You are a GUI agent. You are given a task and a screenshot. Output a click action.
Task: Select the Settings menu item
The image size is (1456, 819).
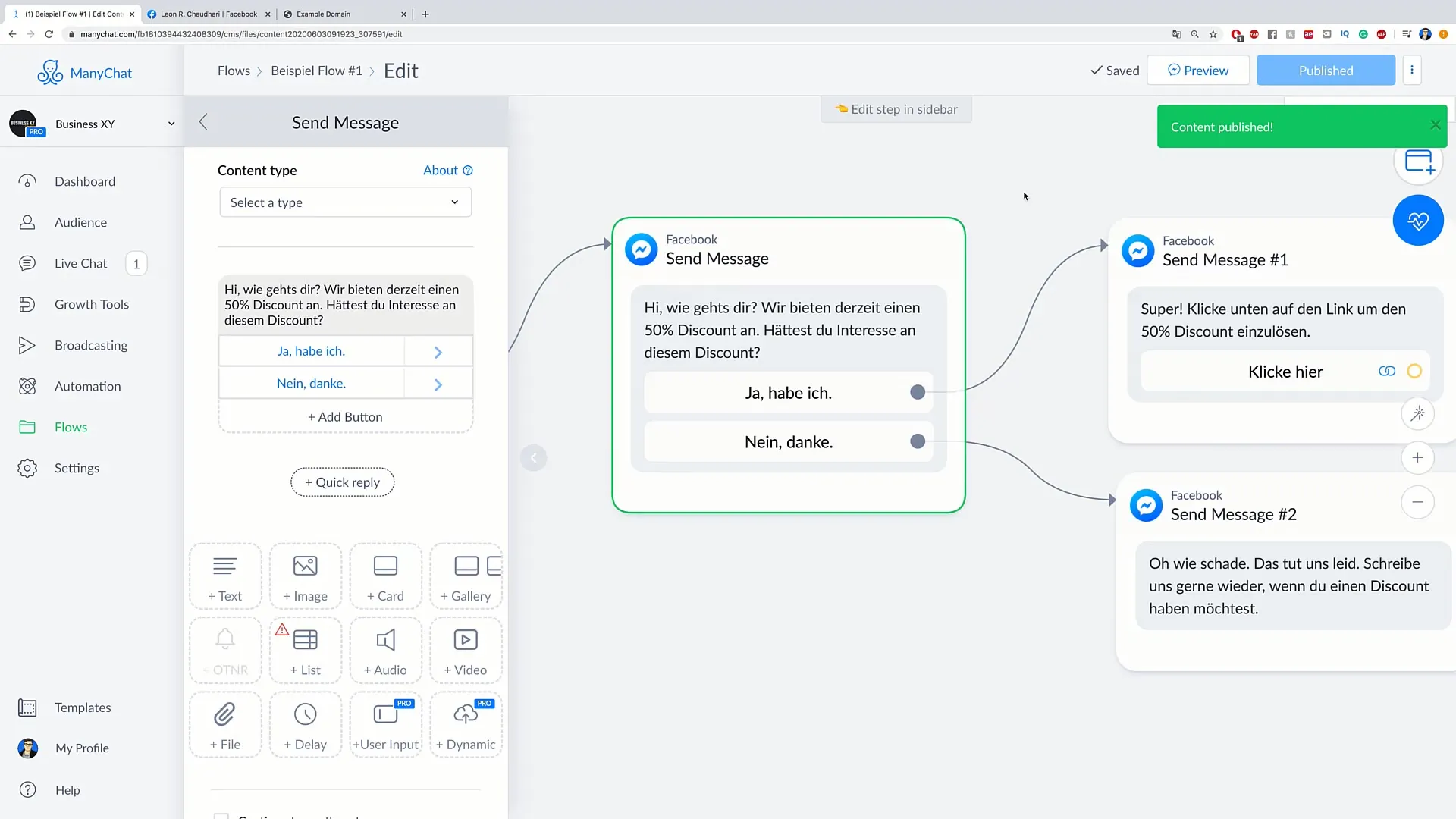[x=77, y=468]
